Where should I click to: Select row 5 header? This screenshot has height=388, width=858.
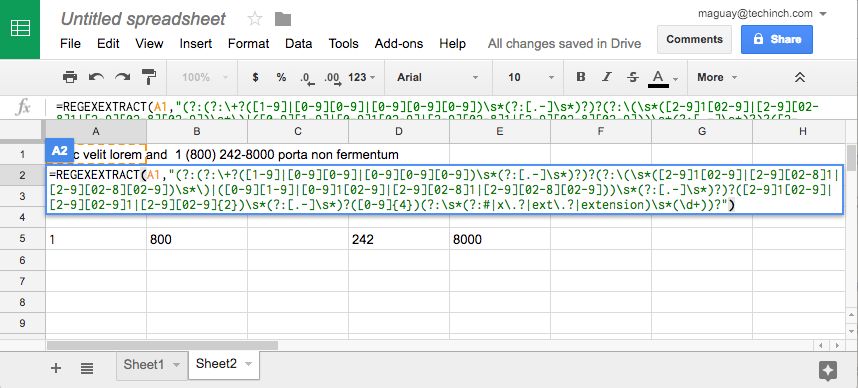pyautogui.click(x=22, y=239)
